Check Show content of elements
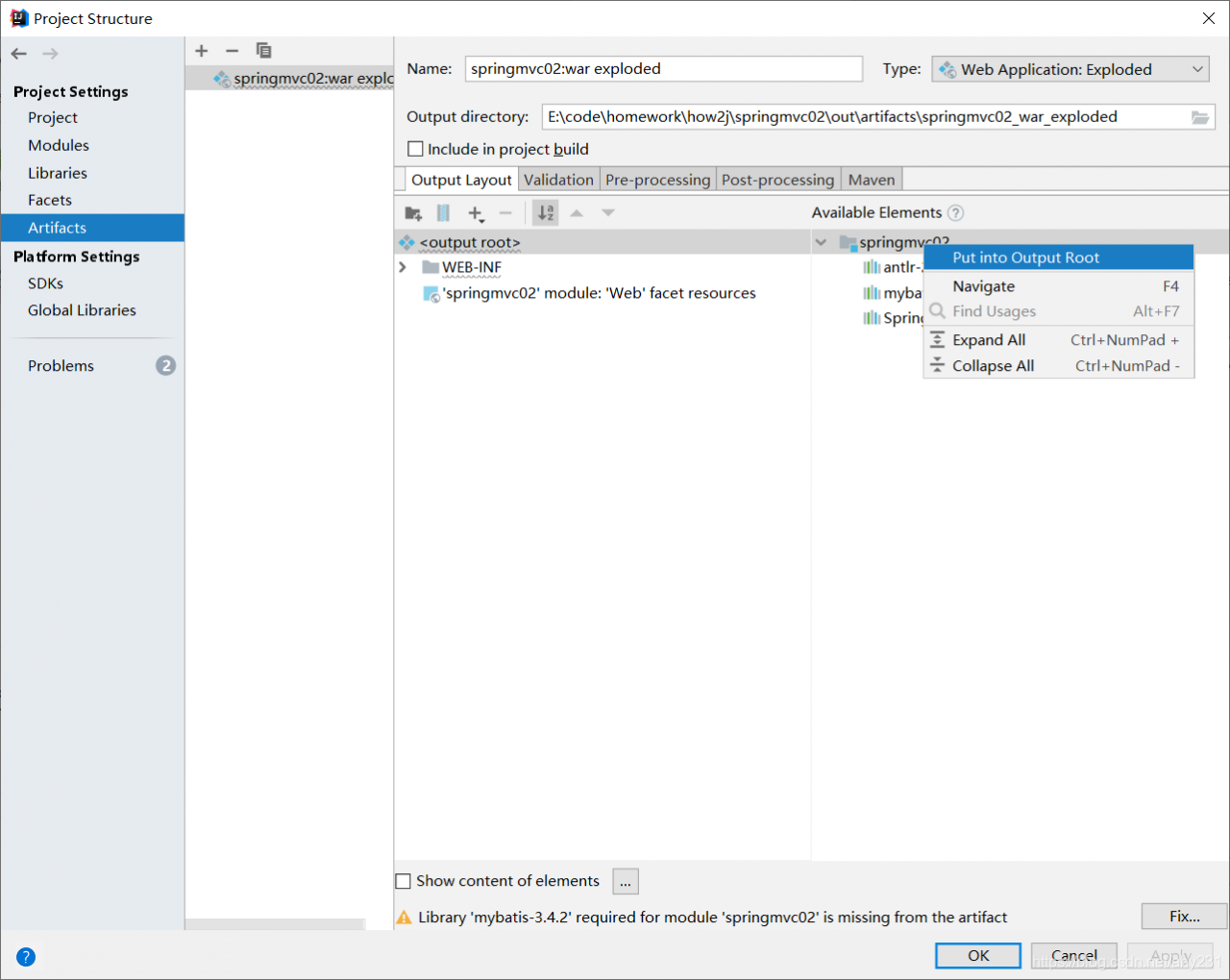1230x980 pixels. point(403,880)
